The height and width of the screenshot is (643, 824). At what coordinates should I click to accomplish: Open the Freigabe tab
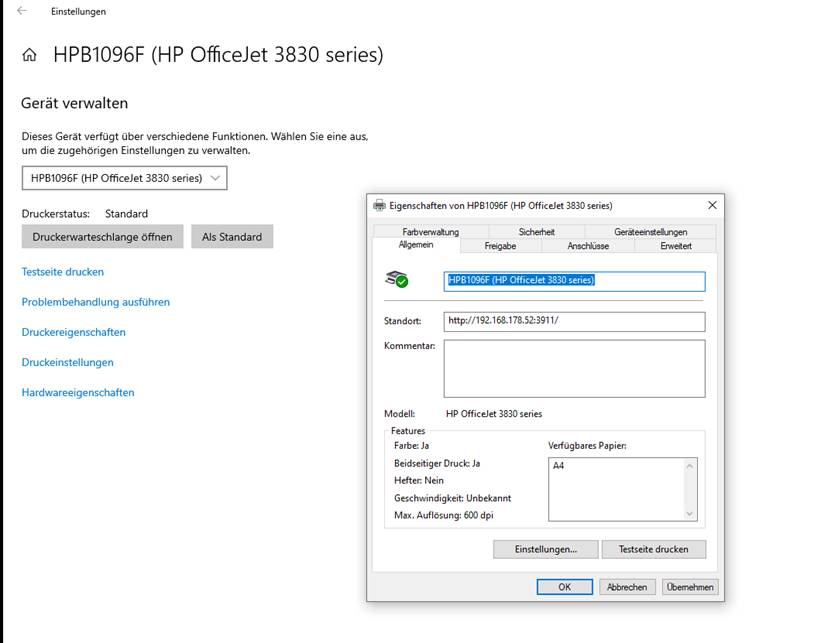[500, 246]
